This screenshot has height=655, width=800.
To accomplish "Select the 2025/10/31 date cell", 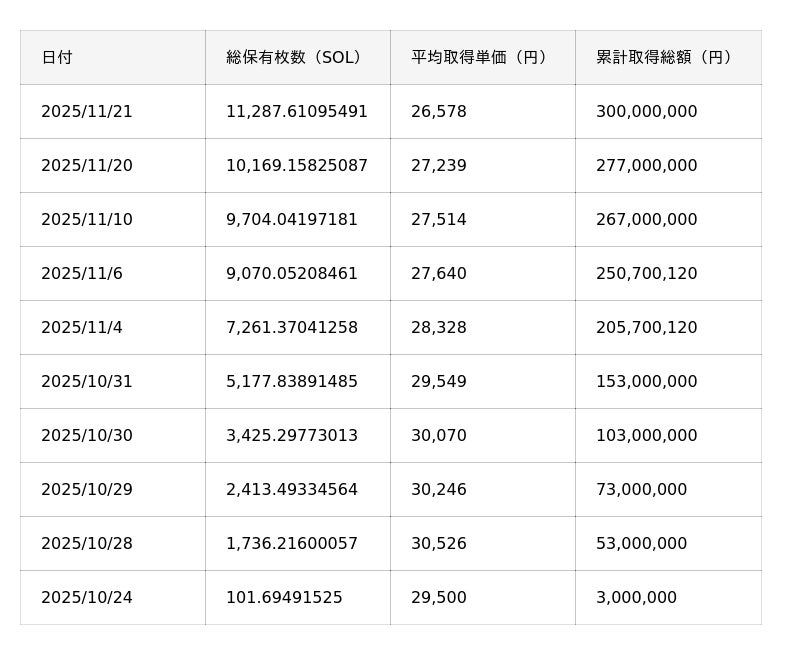I will coord(87,382).
